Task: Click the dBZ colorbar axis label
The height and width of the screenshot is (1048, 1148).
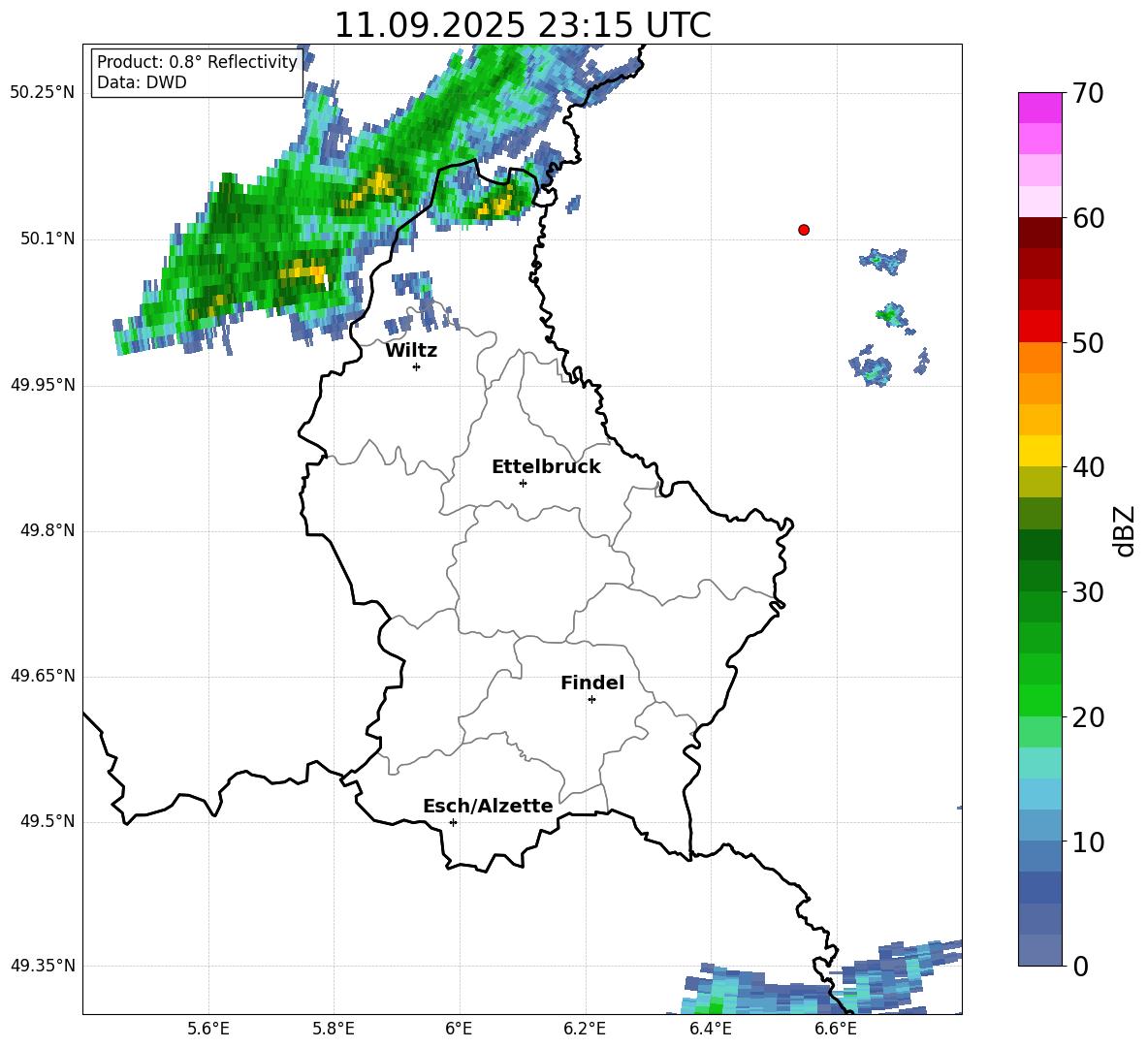Action: [1125, 530]
